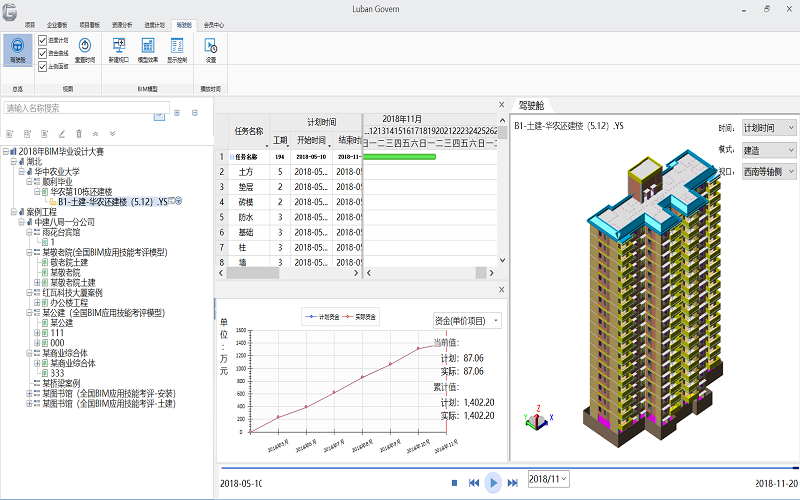Select 雨花台宾馆 in project tree

point(61,232)
